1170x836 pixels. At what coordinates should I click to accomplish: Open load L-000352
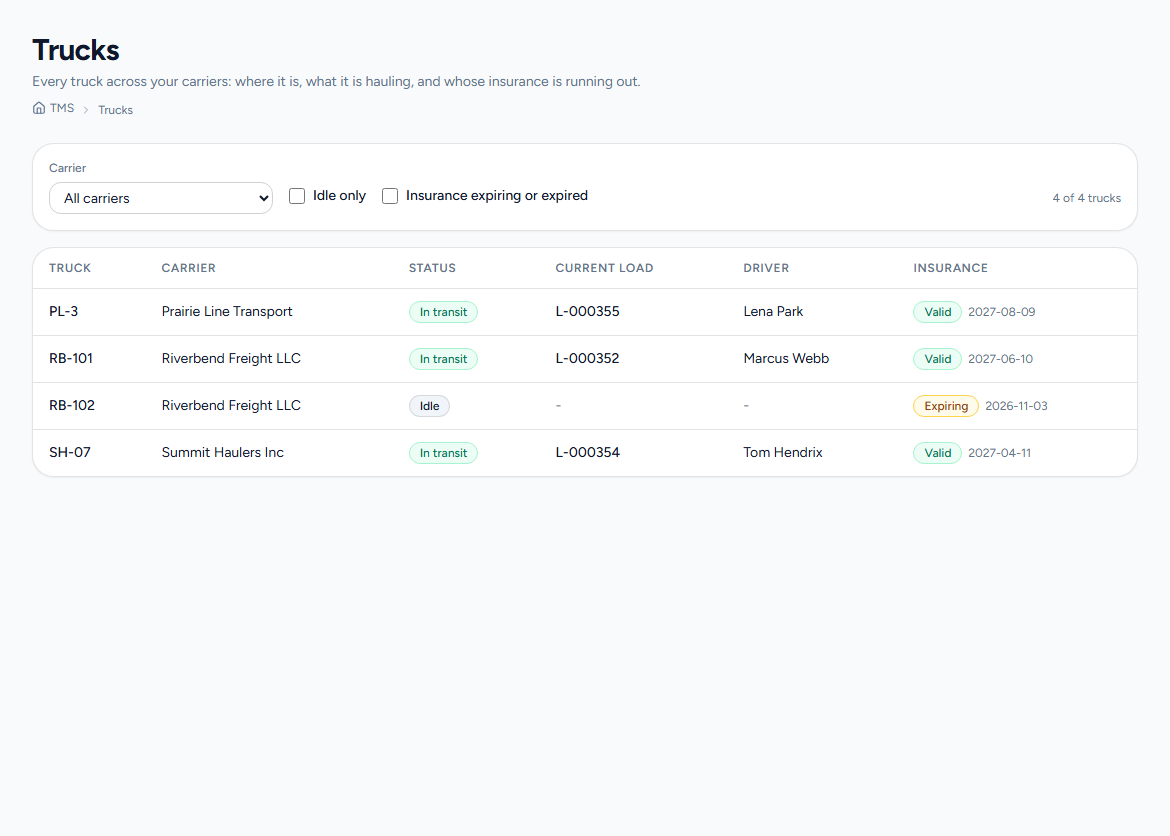(587, 358)
